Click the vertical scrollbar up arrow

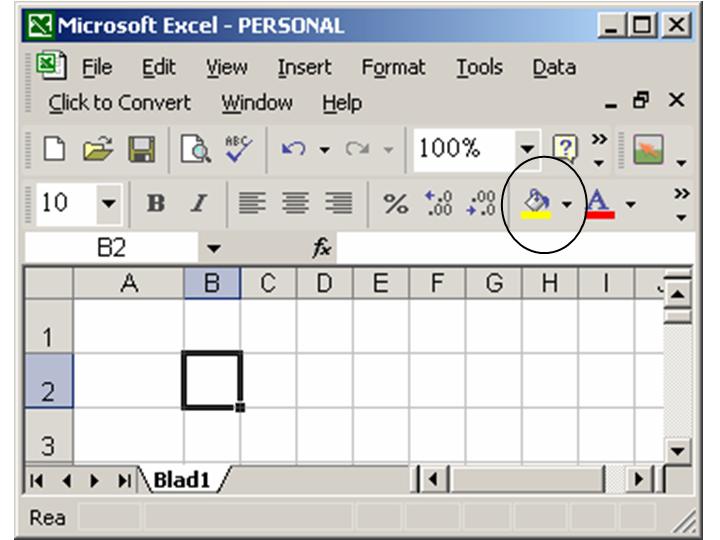click(x=678, y=293)
